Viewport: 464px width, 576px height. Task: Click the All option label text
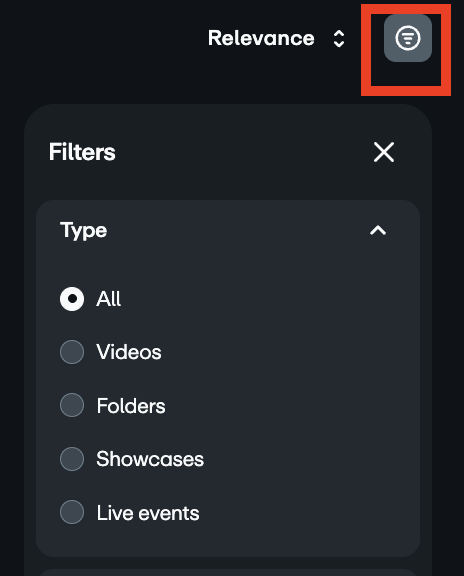pos(108,299)
